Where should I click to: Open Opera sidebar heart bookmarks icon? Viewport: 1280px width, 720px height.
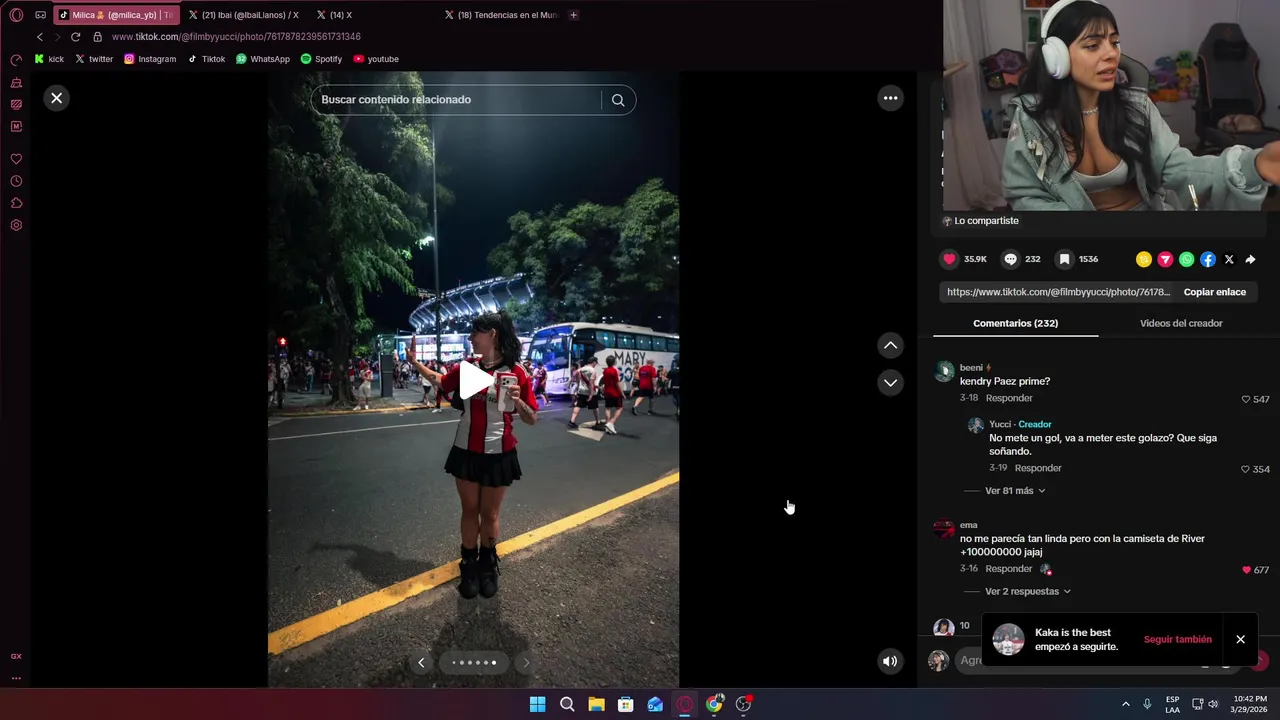16,159
